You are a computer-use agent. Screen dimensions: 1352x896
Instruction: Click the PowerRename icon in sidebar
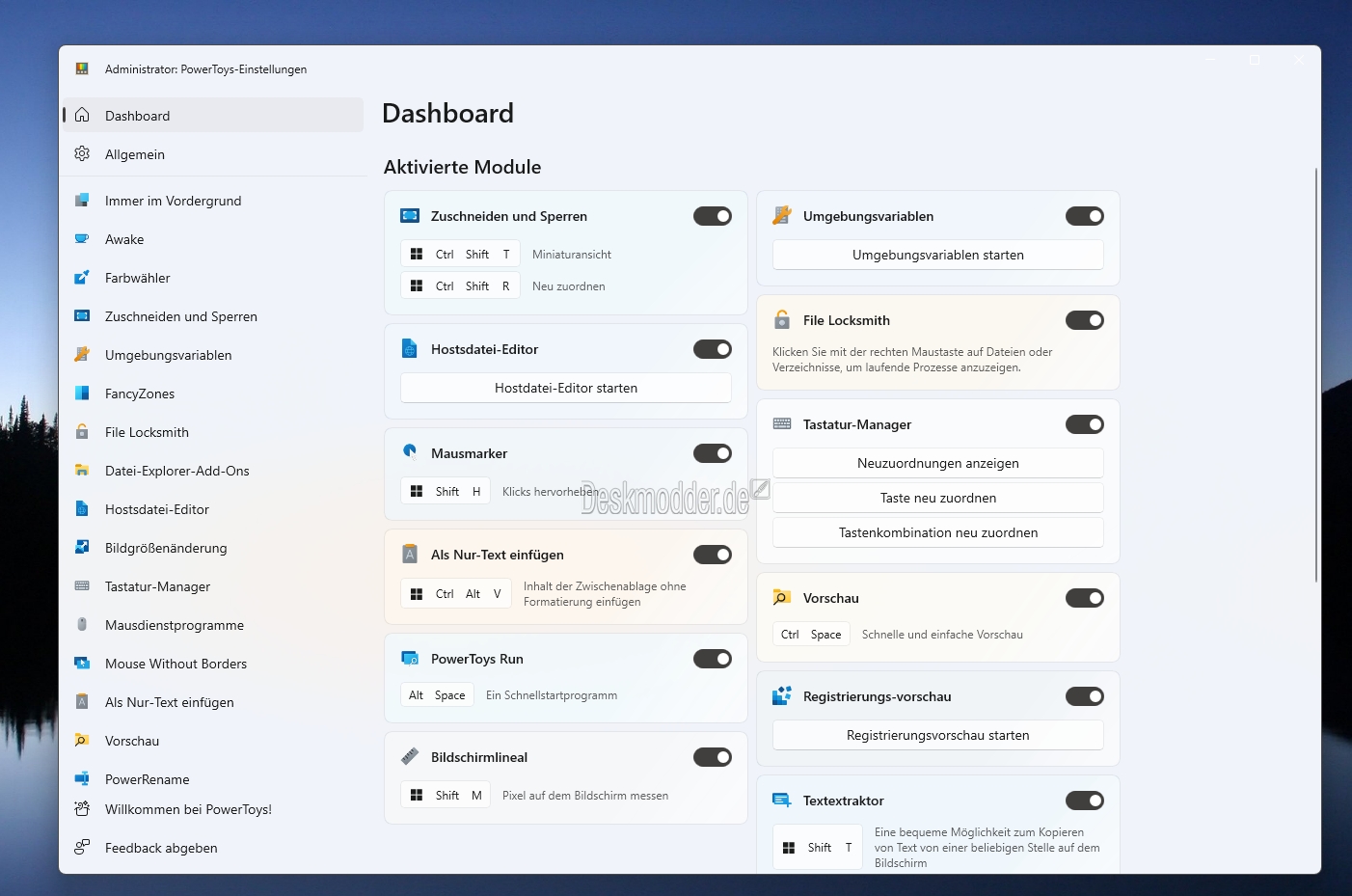pos(82,779)
